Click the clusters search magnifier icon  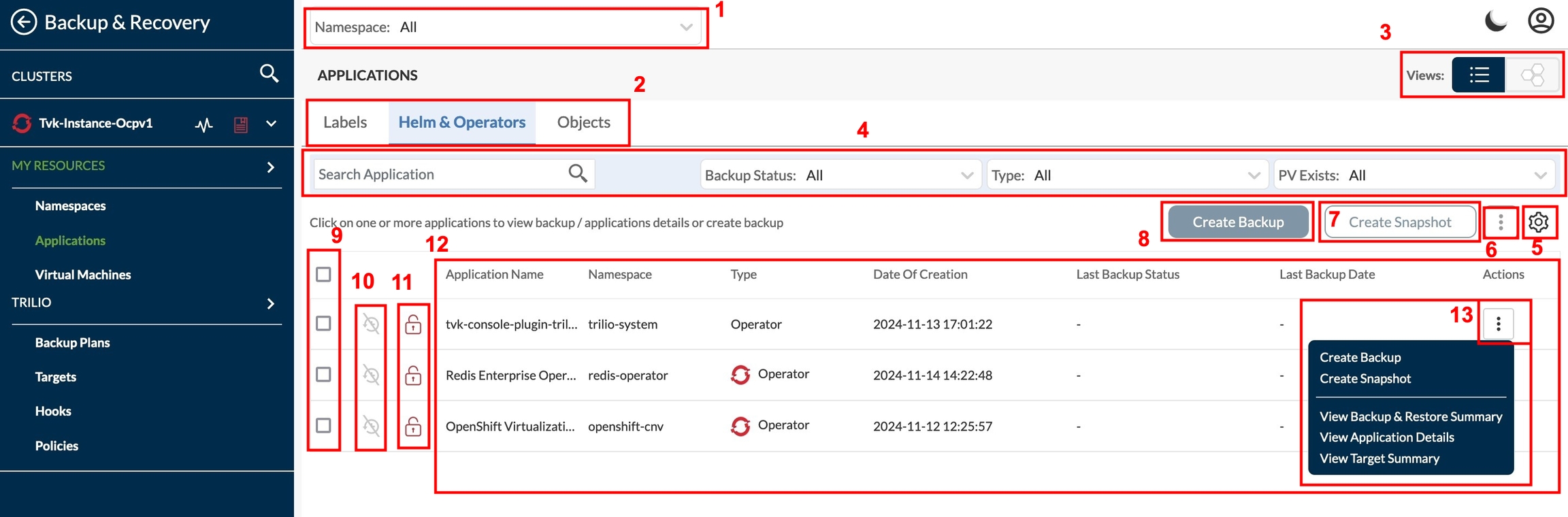point(269,73)
